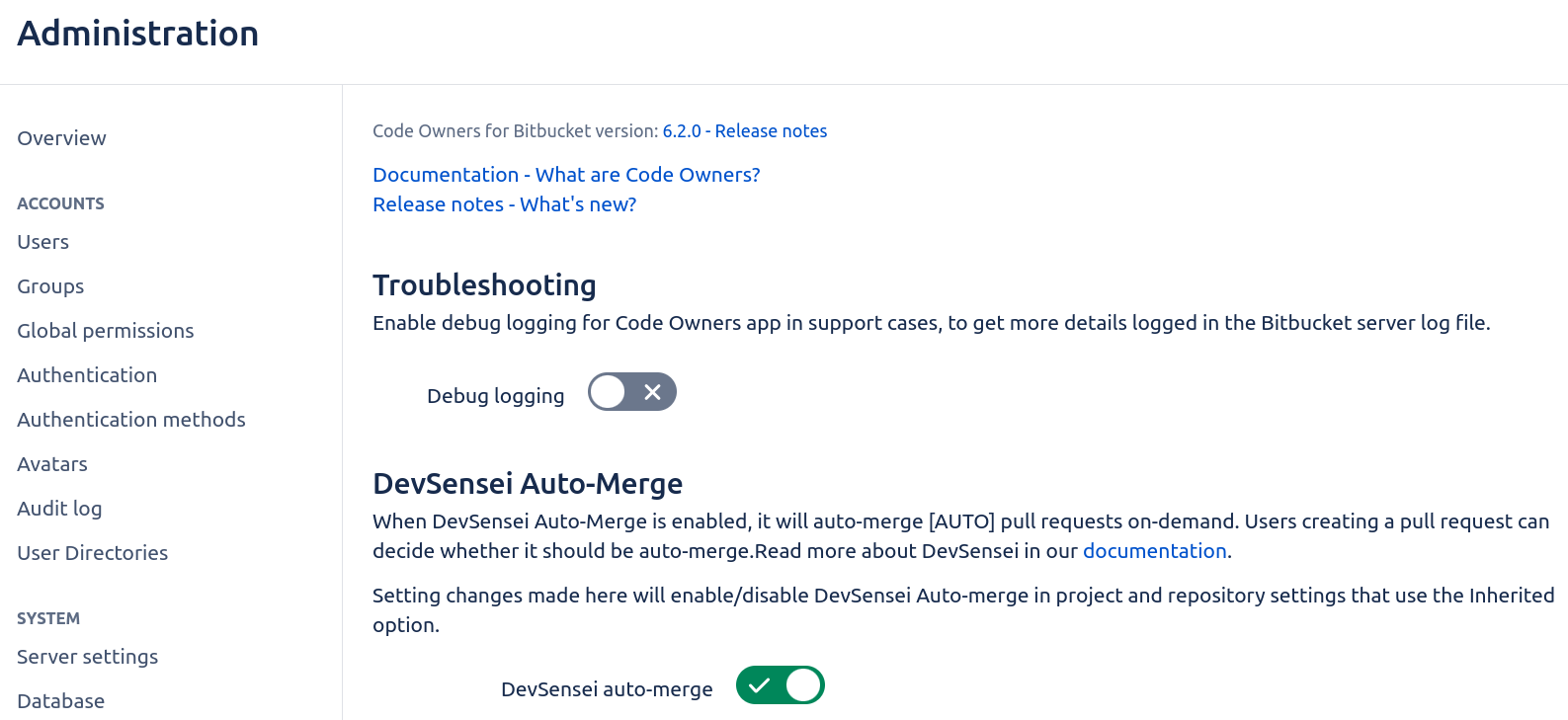
Task: Open Users under Accounts
Action: coord(42,242)
